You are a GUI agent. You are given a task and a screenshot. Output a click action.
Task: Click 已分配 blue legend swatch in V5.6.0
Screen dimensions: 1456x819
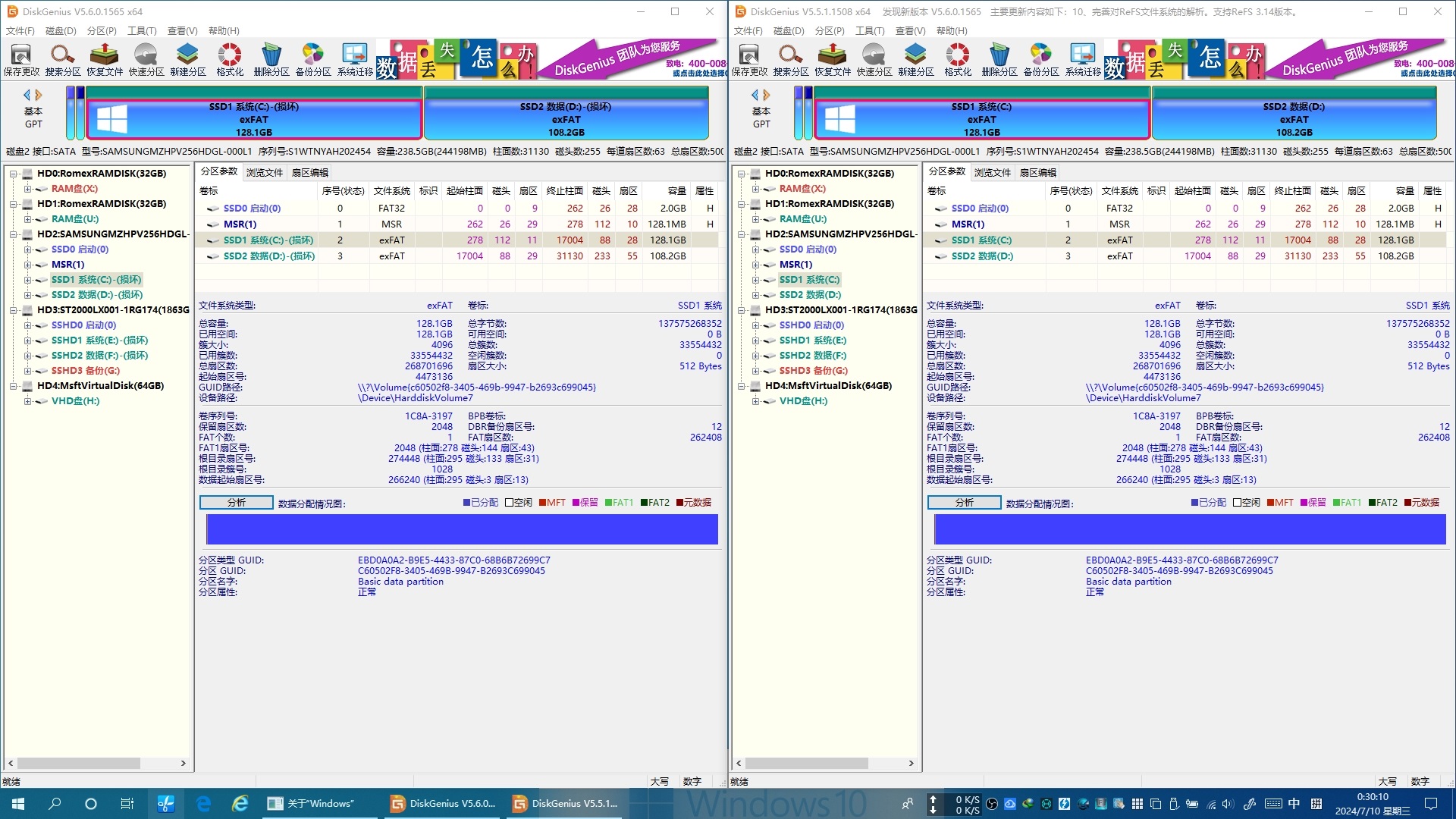[467, 503]
